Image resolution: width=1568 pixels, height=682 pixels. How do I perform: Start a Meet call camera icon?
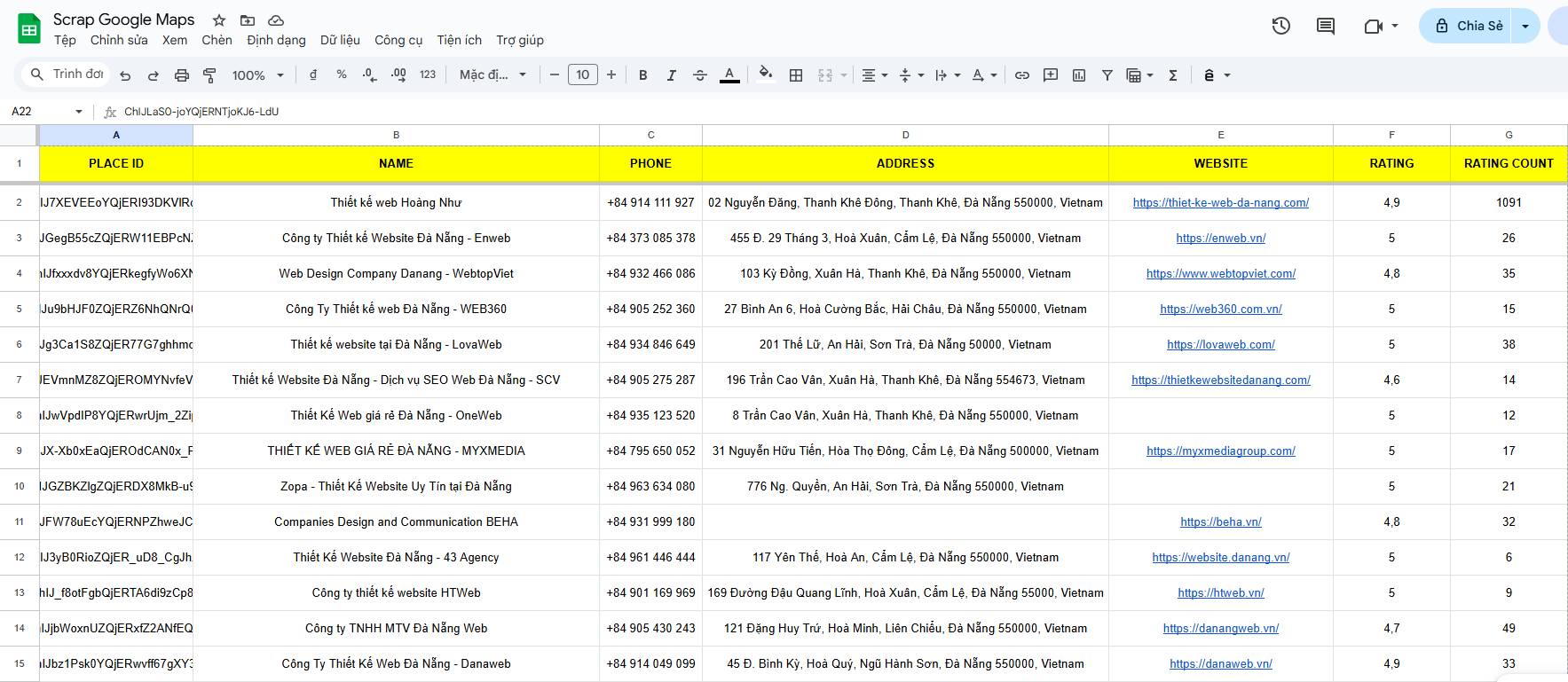coord(1374,26)
